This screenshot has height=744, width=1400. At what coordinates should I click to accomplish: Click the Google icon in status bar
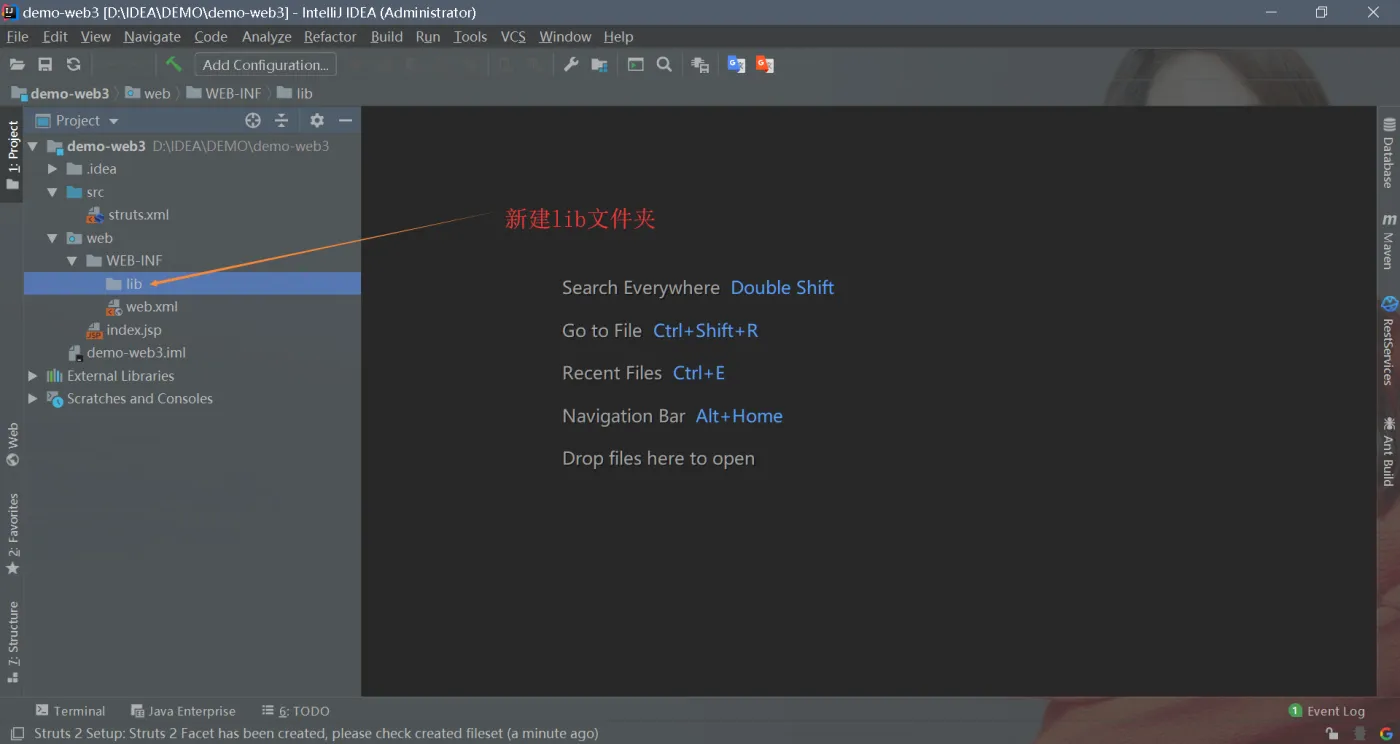click(x=1386, y=733)
